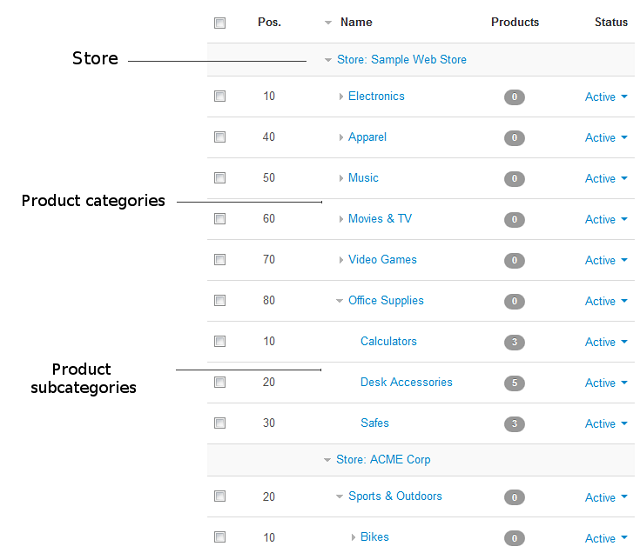
Task: Expand the Movies & TV category arrow
Action: pyautogui.click(x=341, y=219)
